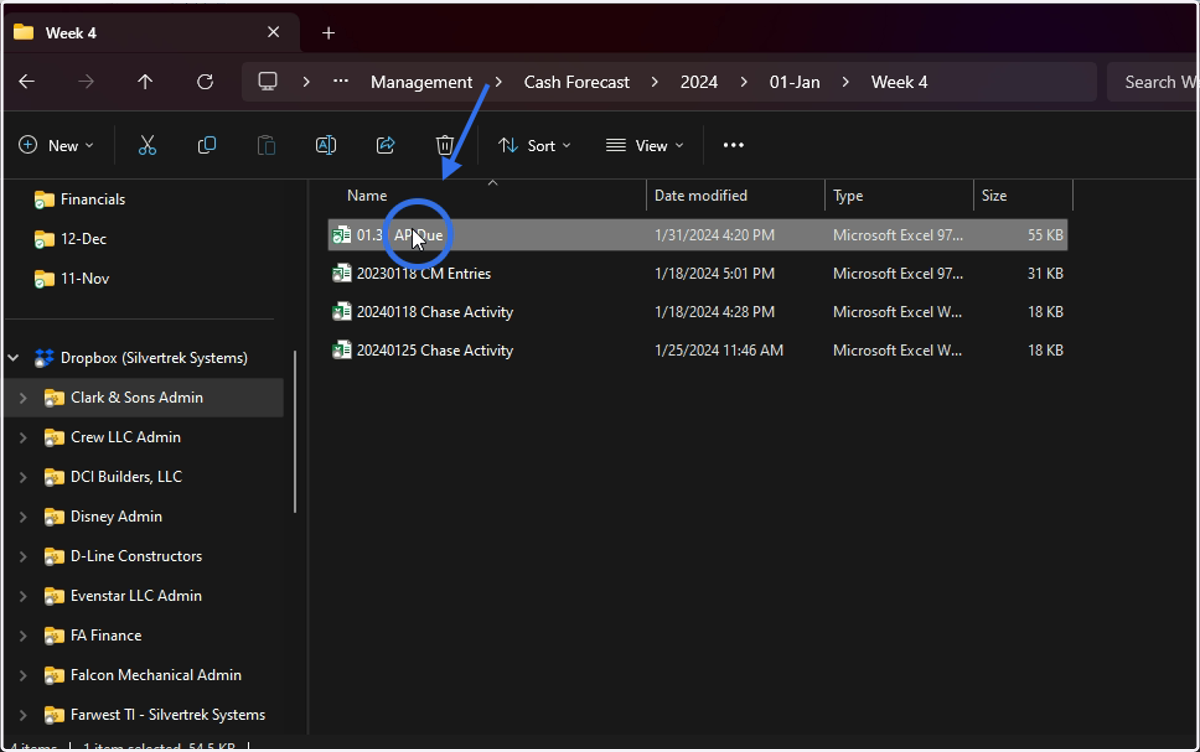Viewport: 1200px width, 752px height.
Task: Open a new tab with plus button
Action: (x=328, y=33)
